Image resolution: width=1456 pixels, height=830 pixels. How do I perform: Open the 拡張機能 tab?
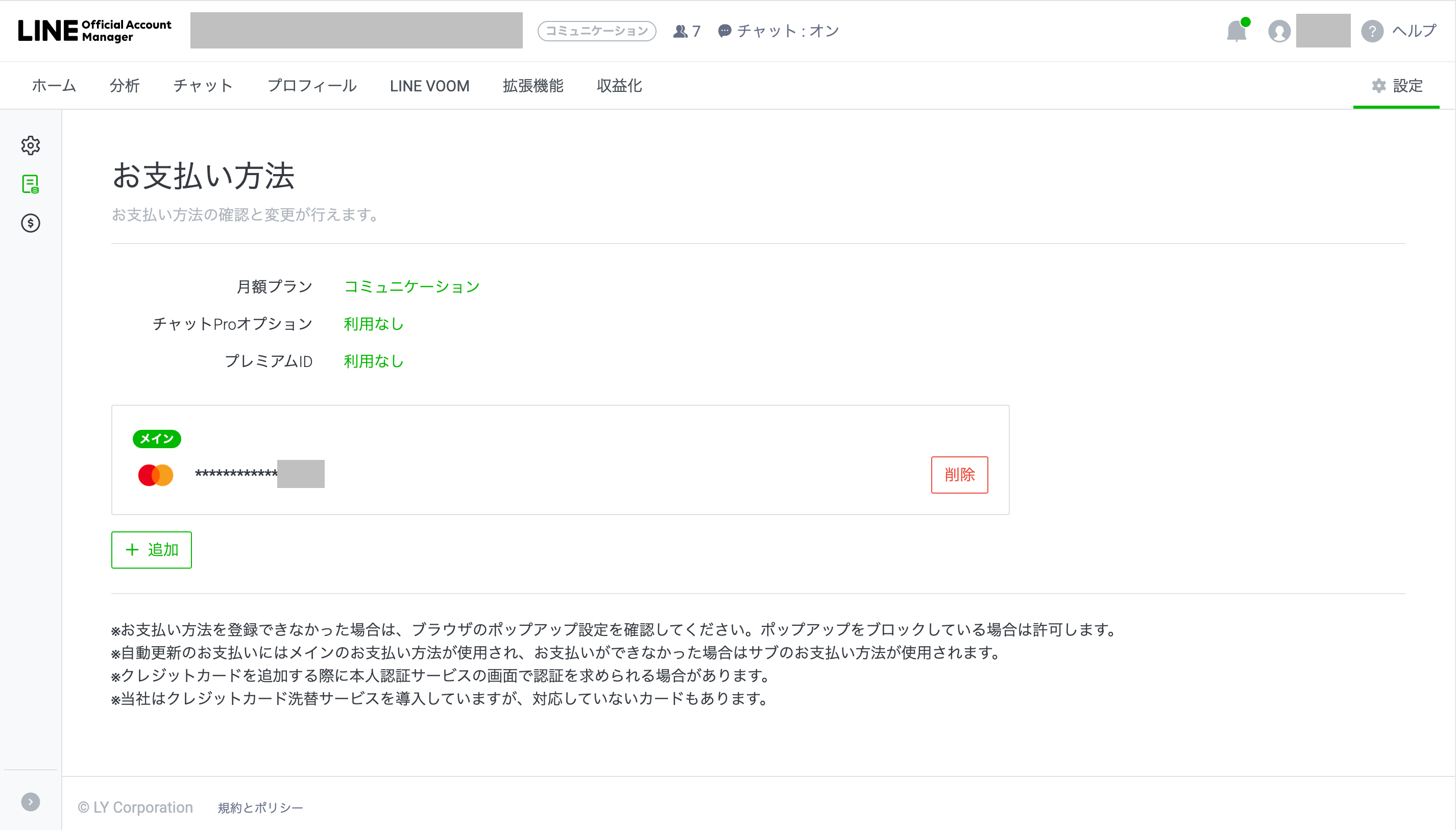pos(533,86)
